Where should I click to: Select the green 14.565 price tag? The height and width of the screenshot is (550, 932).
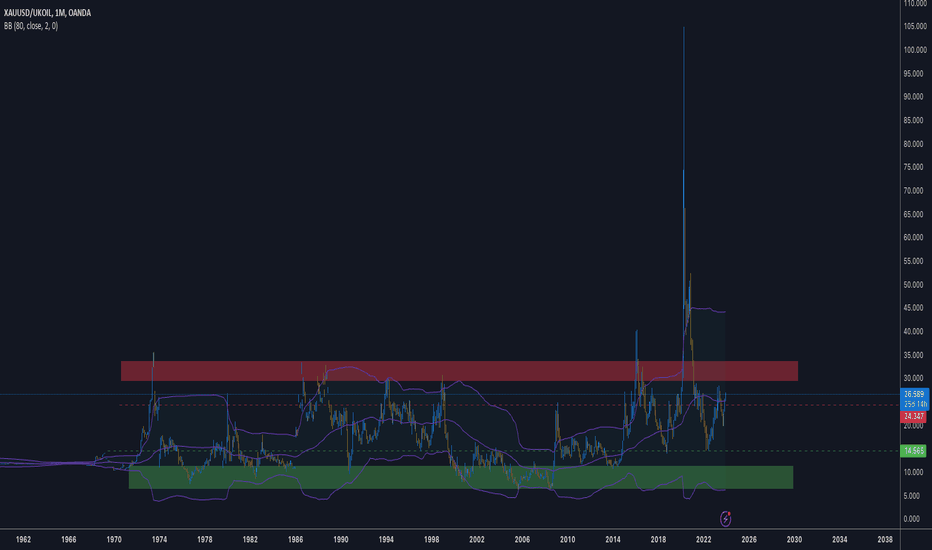coord(914,451)
